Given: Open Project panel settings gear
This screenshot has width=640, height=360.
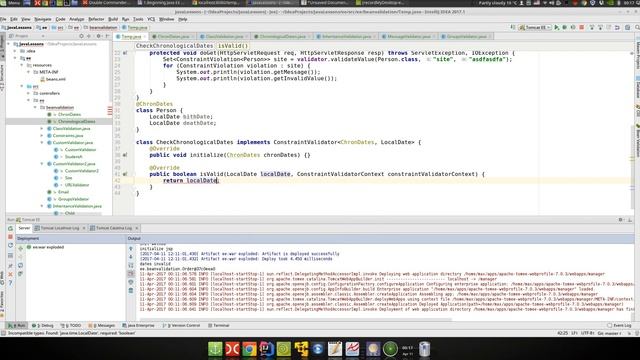Looking at the screenshot, I should [99, 36].
